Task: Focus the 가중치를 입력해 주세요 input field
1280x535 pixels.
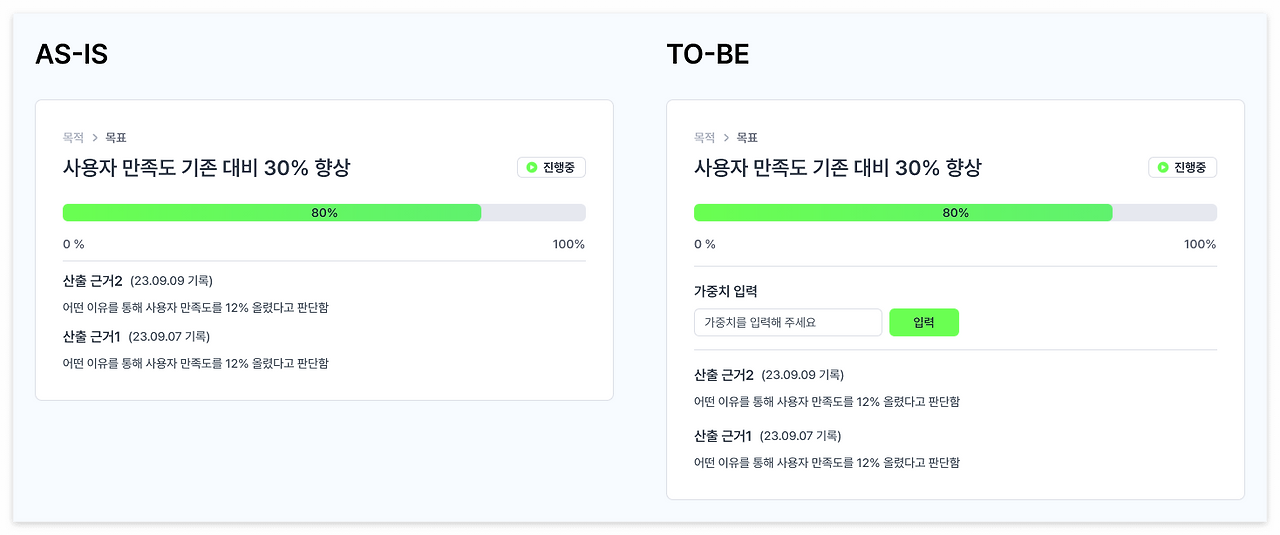Action: pyautogui.click(x=787, y=322)
